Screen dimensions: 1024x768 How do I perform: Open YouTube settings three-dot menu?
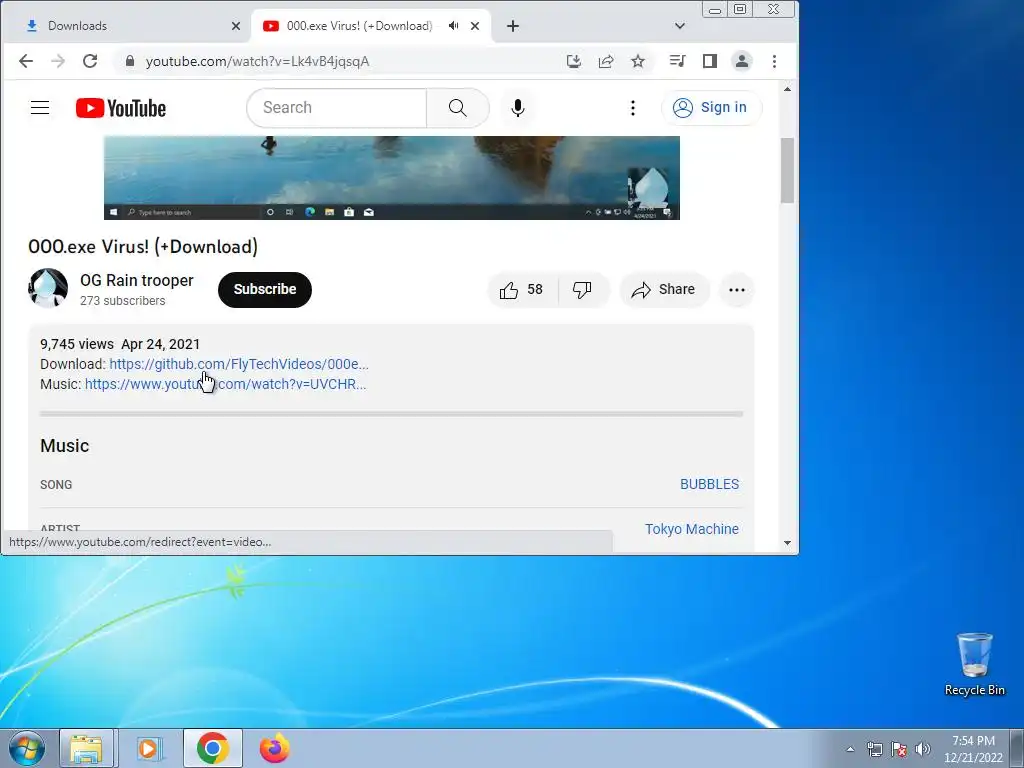click(x=632, y=108)
